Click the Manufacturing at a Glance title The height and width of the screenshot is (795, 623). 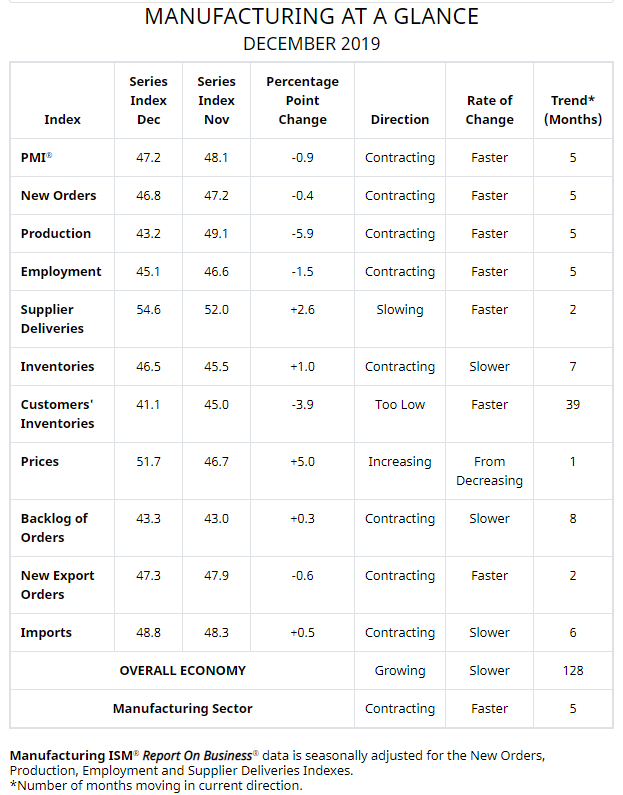click(311, 16)
